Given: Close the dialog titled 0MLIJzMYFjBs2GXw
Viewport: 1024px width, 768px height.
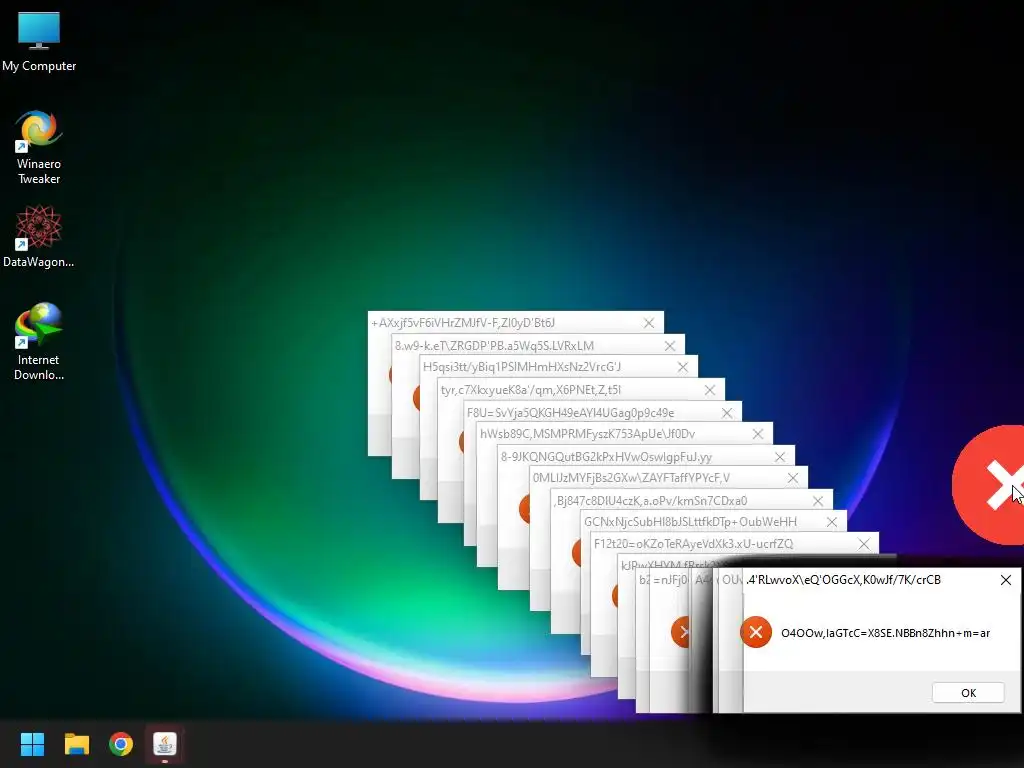Looking at the screenshot, I should coord(793,478).
